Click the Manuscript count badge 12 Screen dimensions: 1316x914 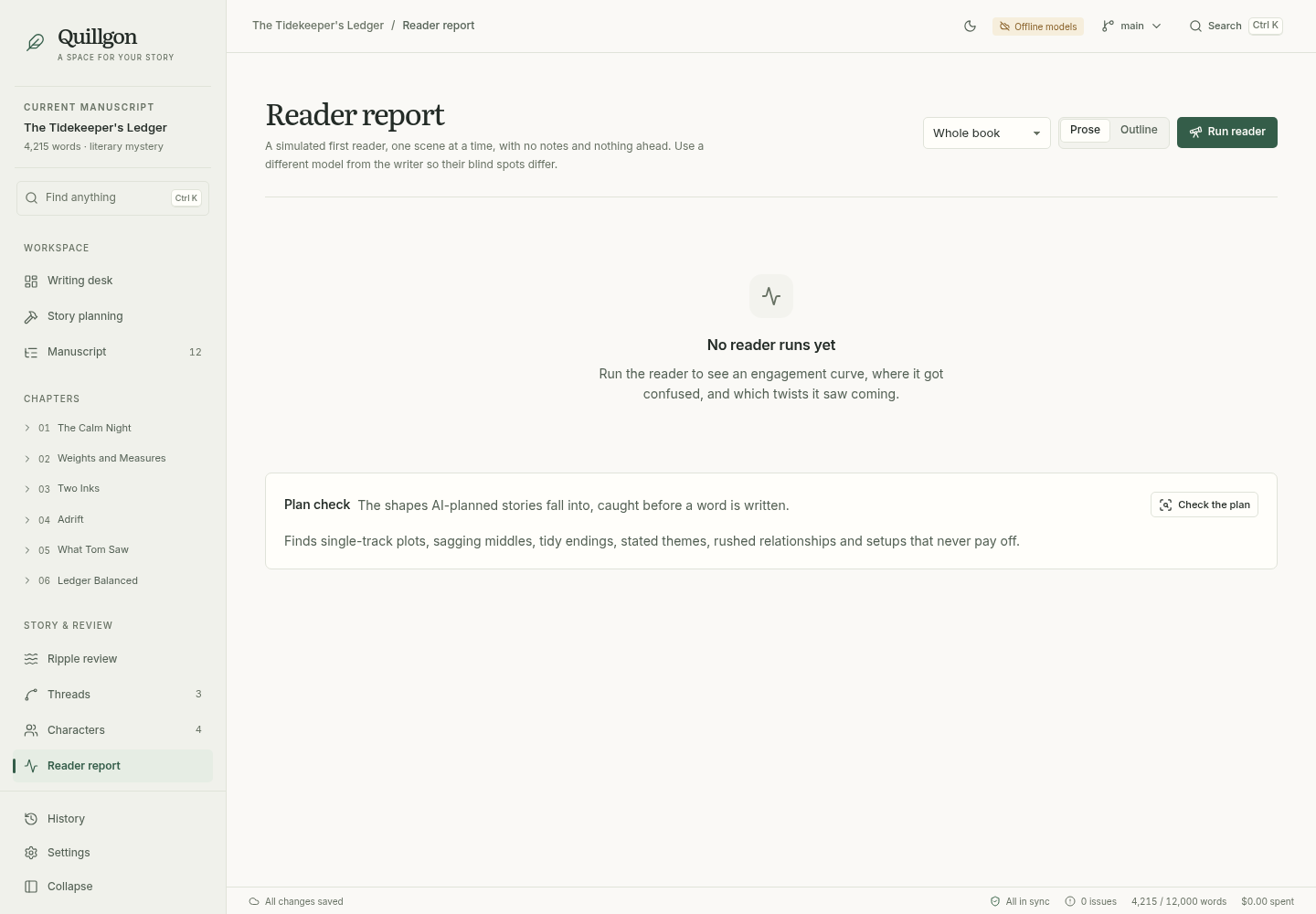click(x=196, y=353)
